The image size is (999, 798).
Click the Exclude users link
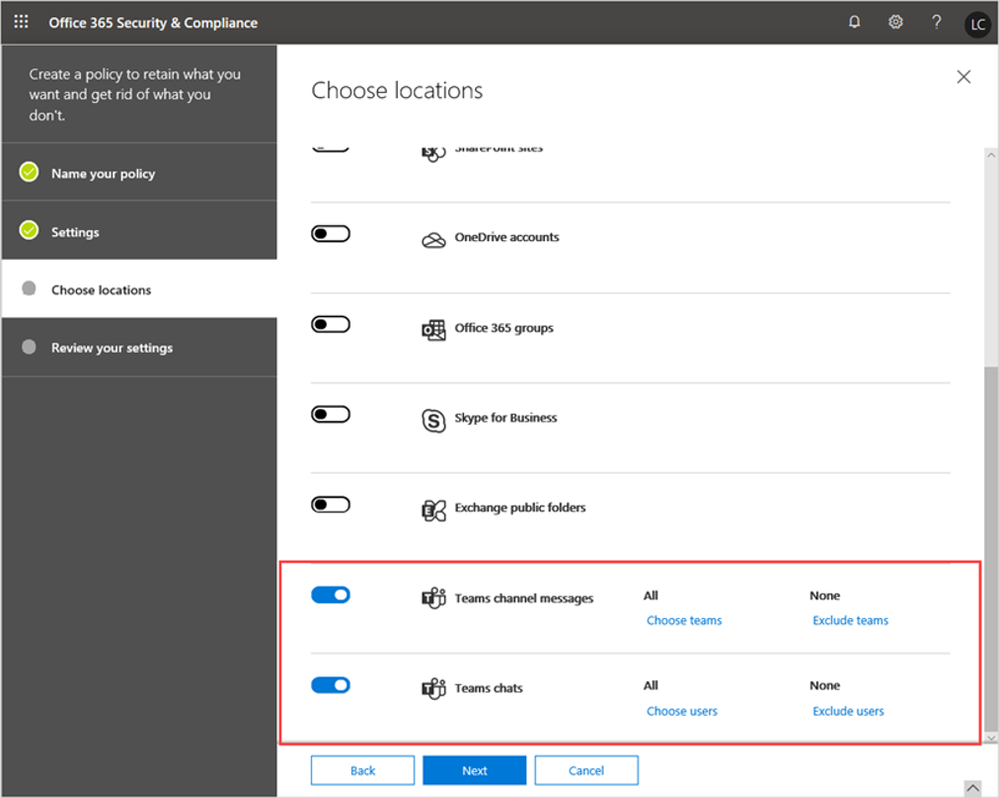848,711
